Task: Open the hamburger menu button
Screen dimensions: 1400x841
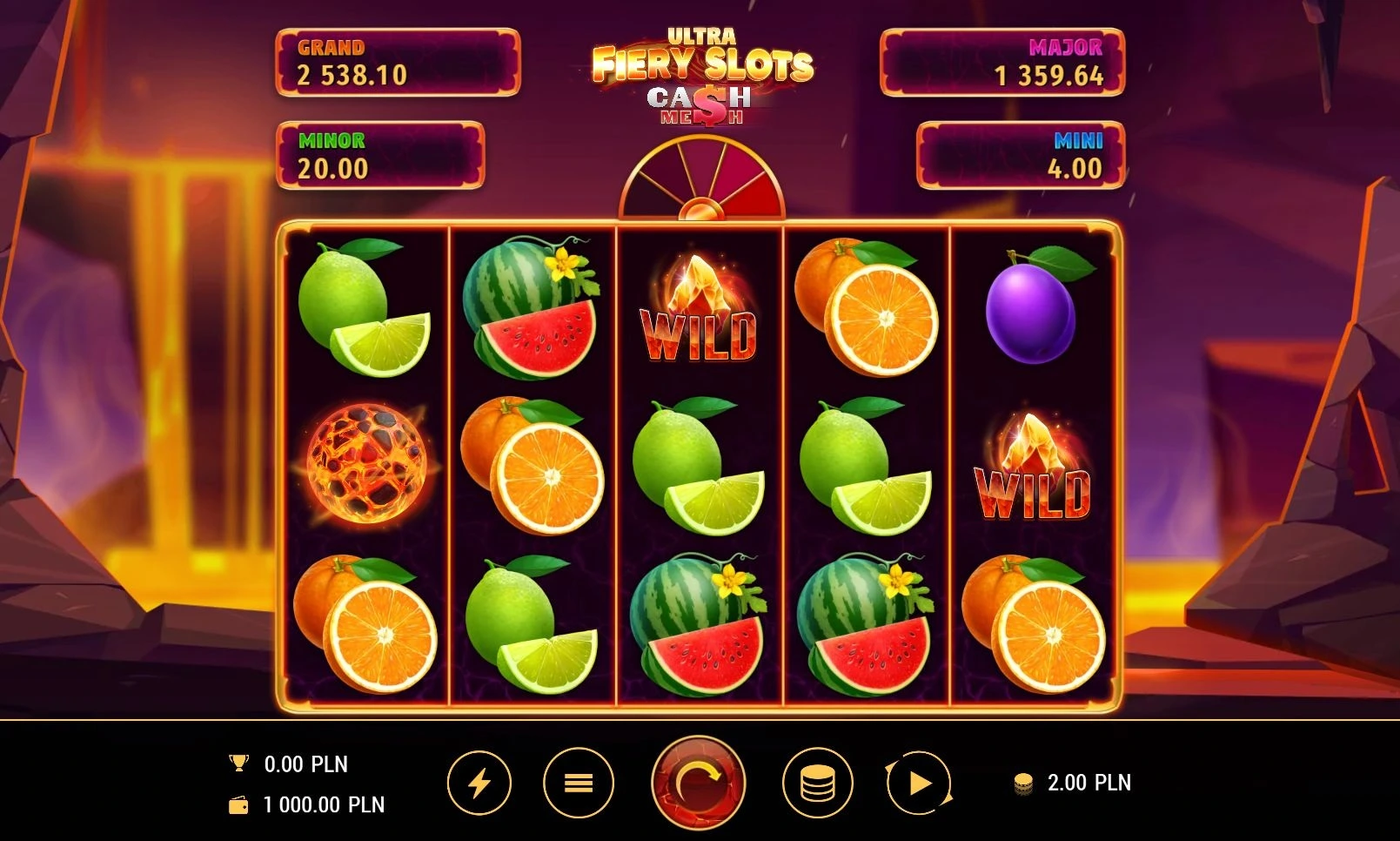Action: (x=579, y=784)
